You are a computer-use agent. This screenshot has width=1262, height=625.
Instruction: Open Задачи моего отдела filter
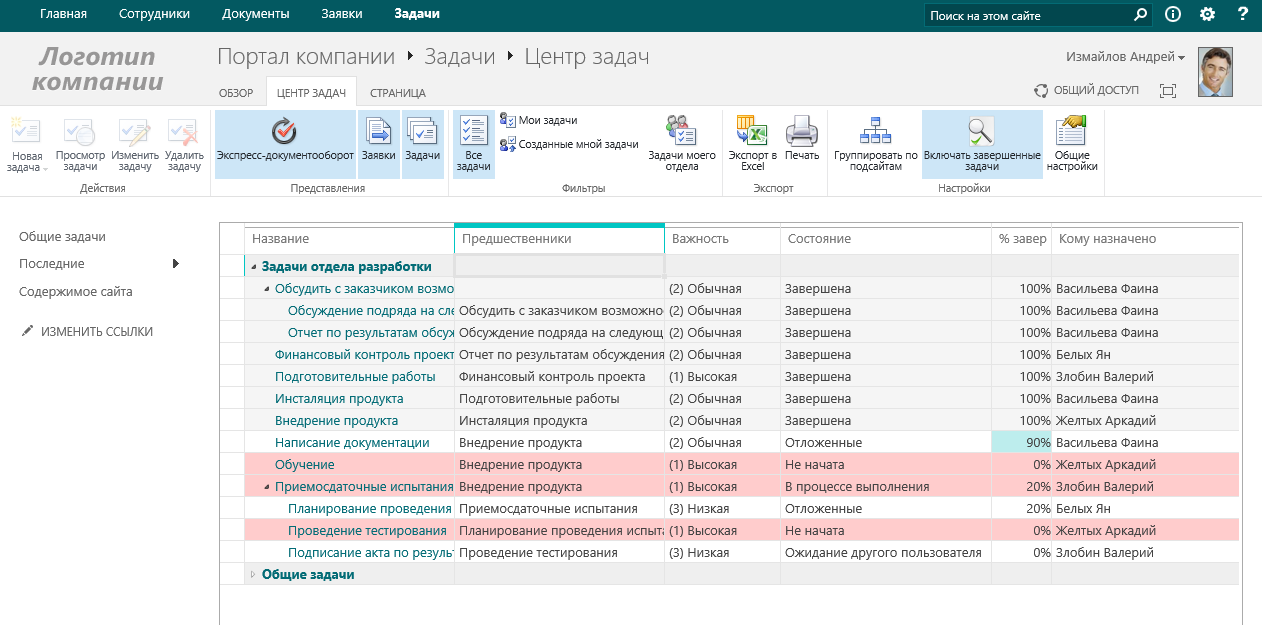coord(681,143)
